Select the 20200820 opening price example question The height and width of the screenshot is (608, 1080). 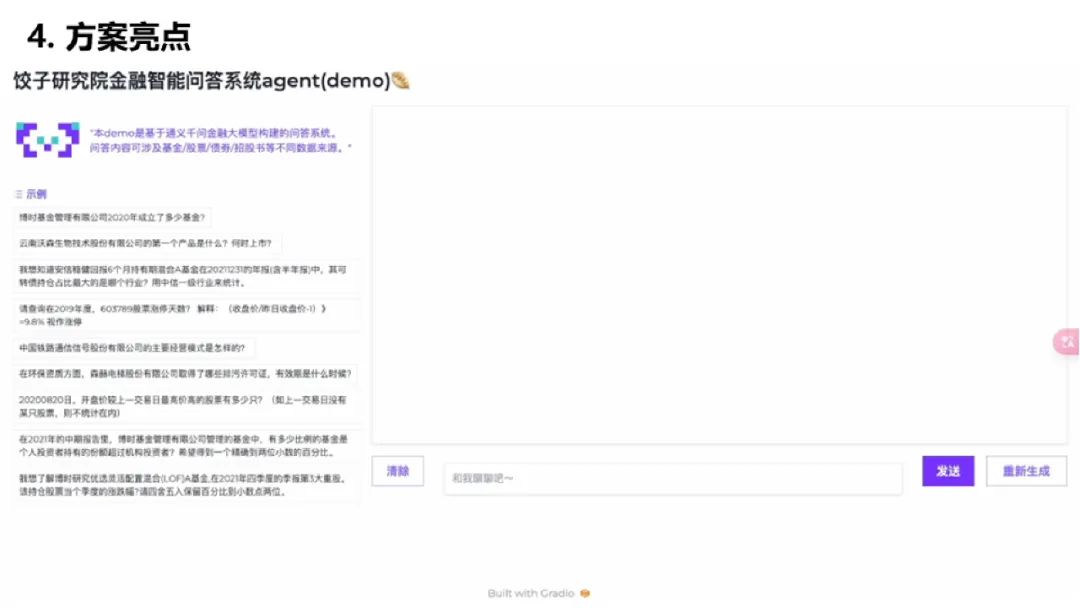coord(185,406)
